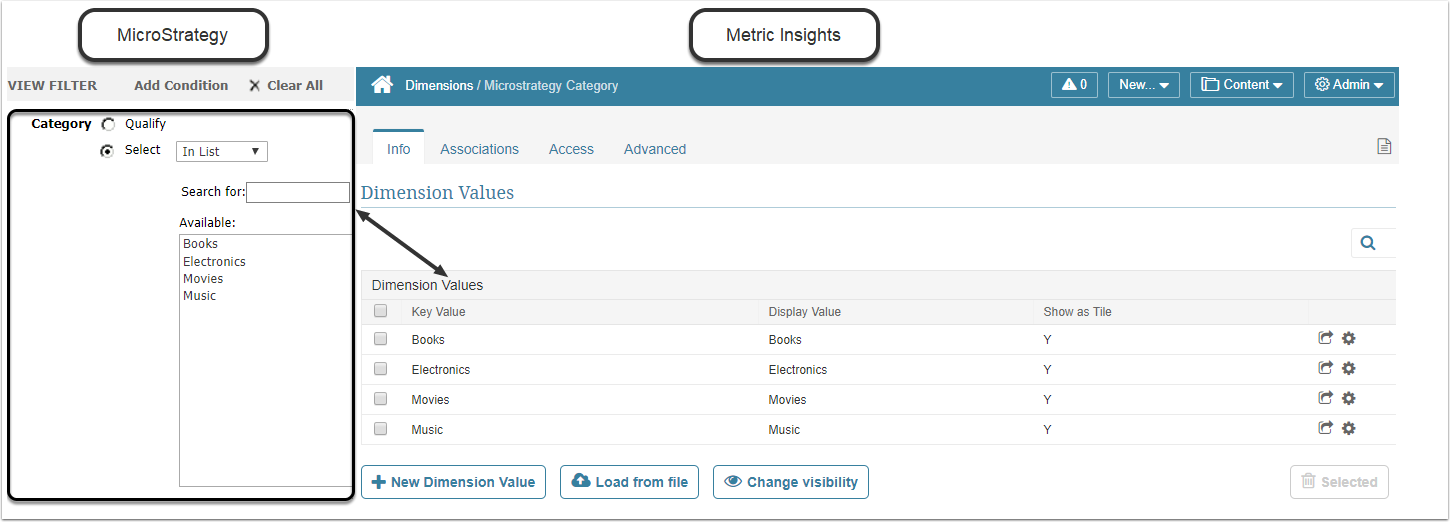Switch to the Info tab

coord(399,148)
